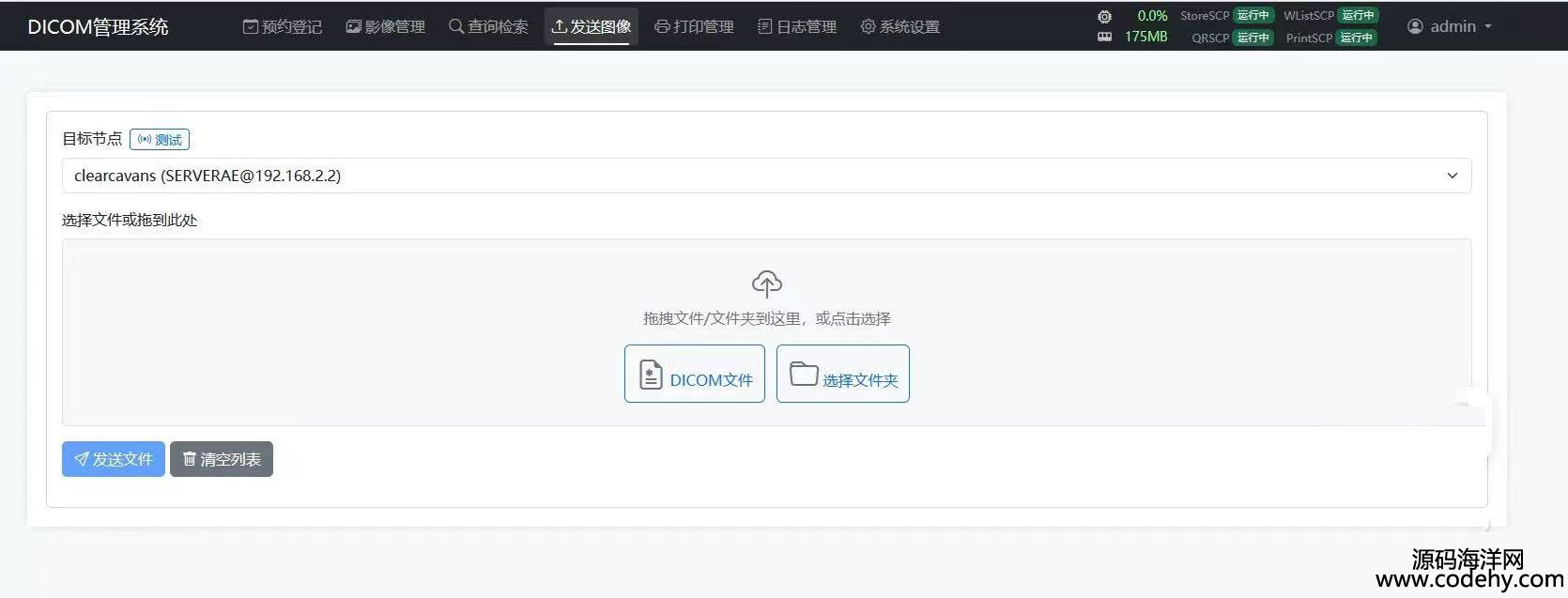Click the 清空列表 button

point(222,459)
